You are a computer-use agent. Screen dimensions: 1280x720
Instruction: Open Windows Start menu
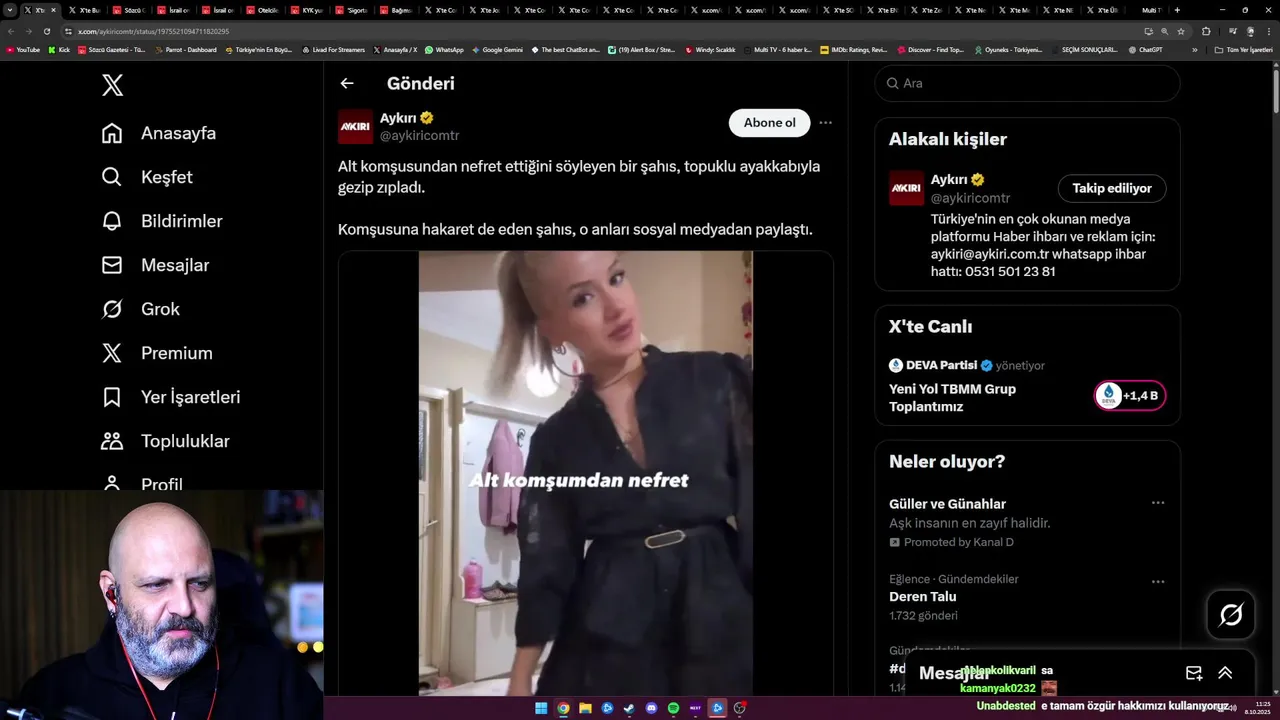click(x=541, y=708)
